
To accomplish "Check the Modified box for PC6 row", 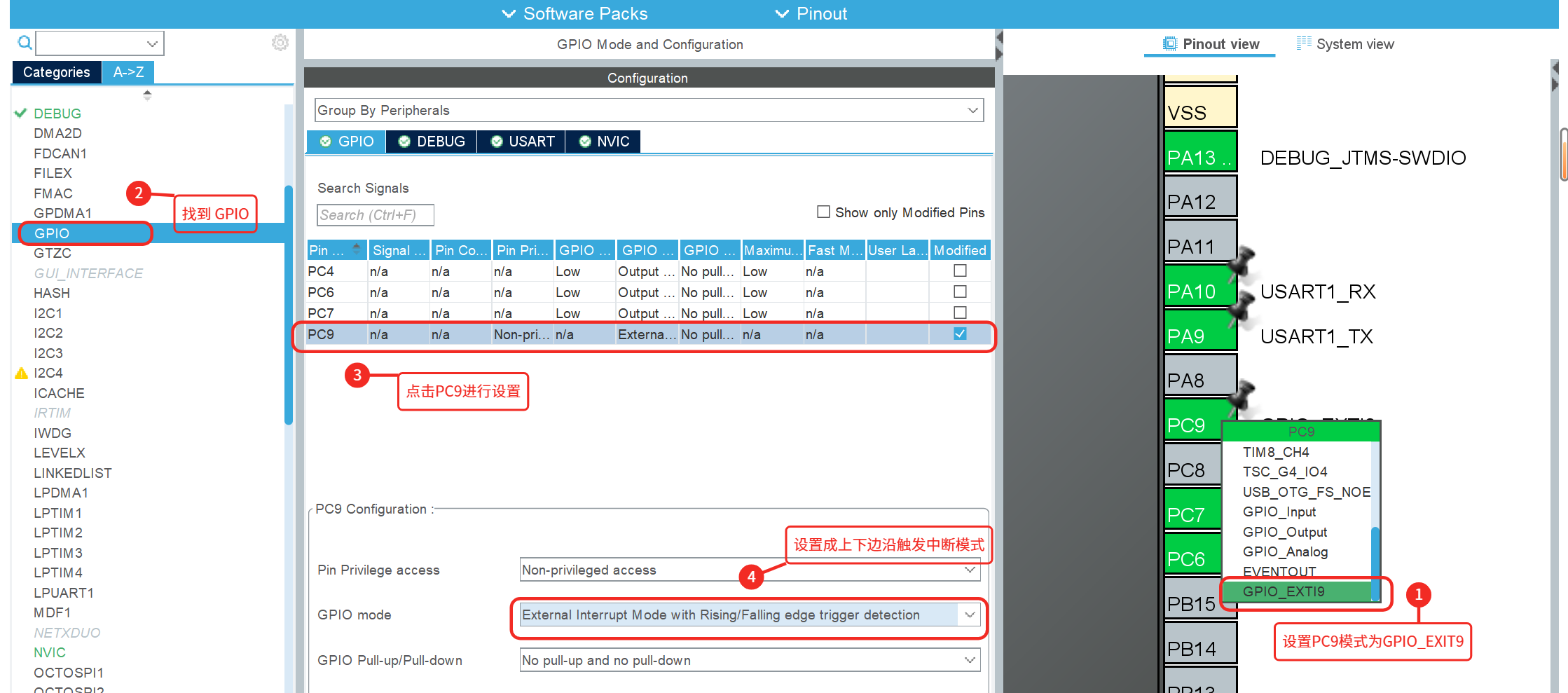I will point(960,291).
